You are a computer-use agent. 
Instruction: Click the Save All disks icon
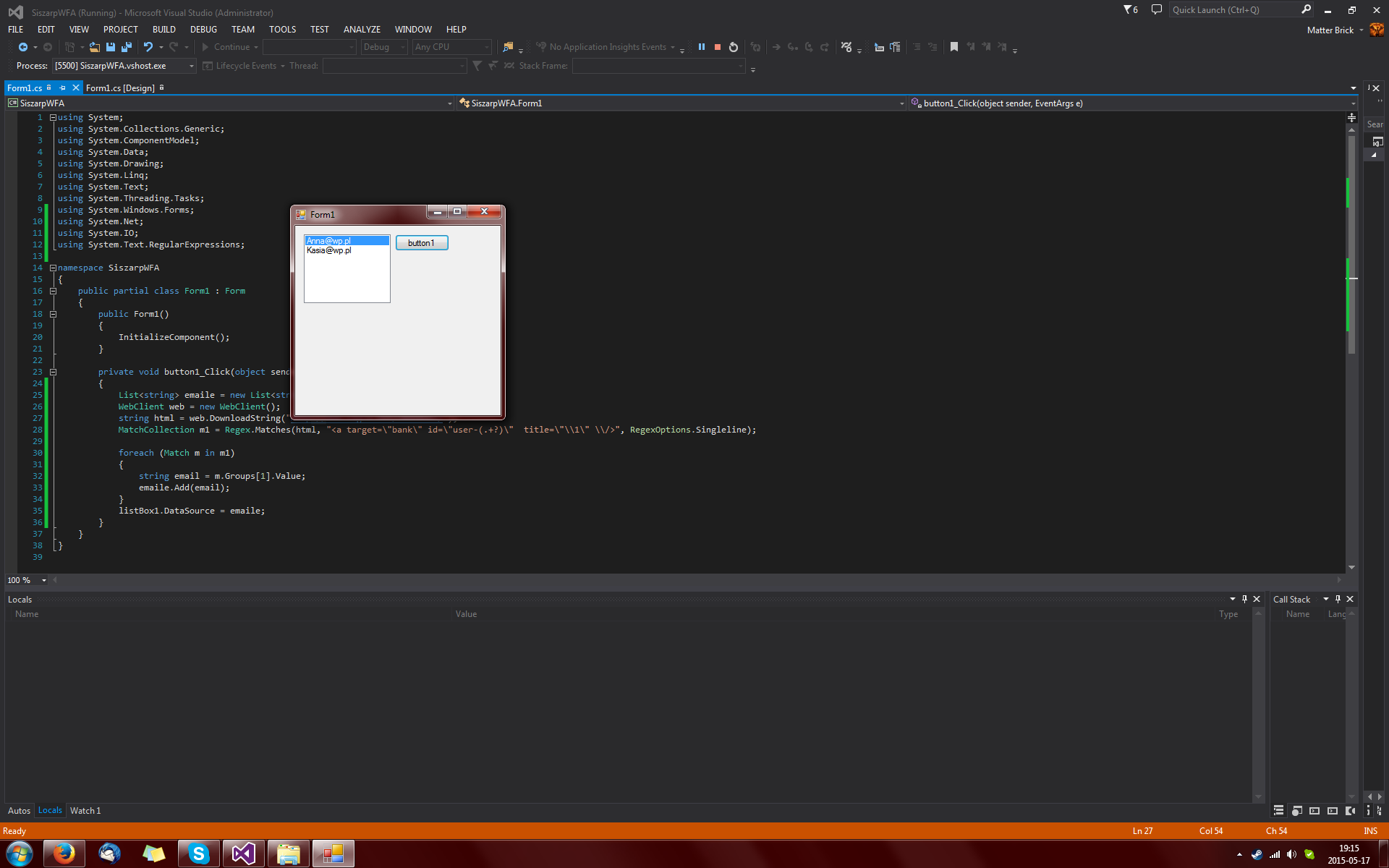[x=127, y=47]
